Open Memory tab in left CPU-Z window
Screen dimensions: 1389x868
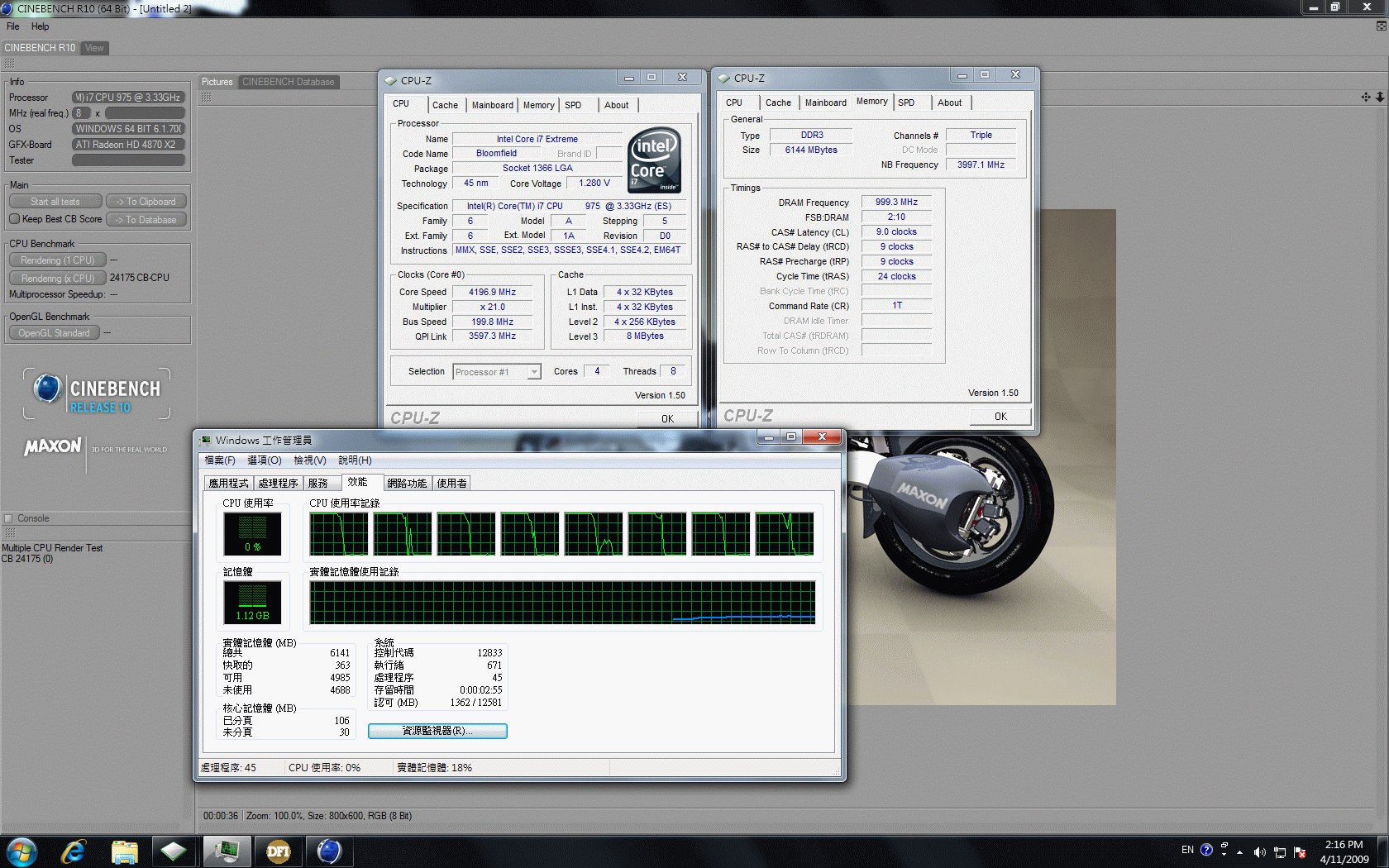(x=539, y=105)
